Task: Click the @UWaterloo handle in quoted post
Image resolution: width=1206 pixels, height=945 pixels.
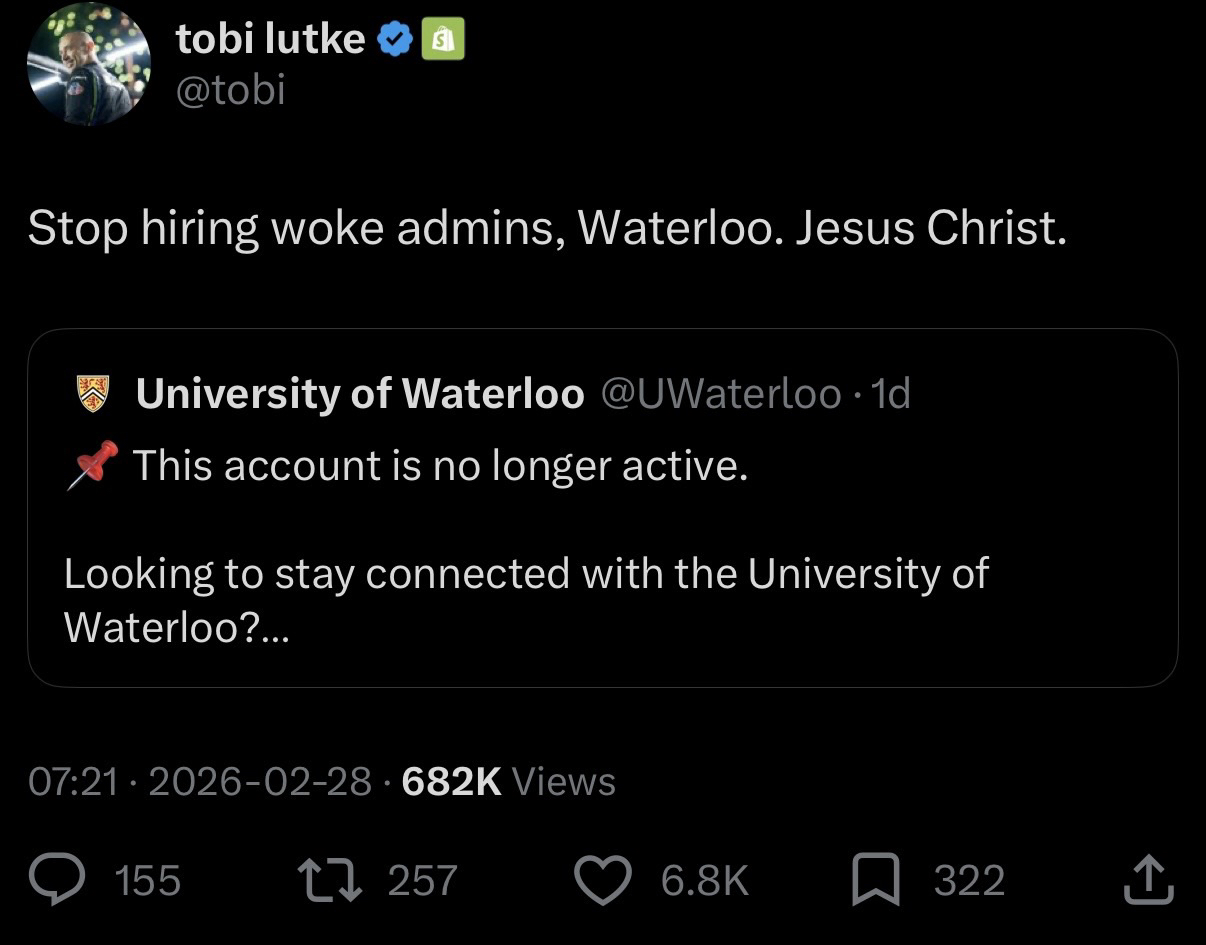Action: 720,395
